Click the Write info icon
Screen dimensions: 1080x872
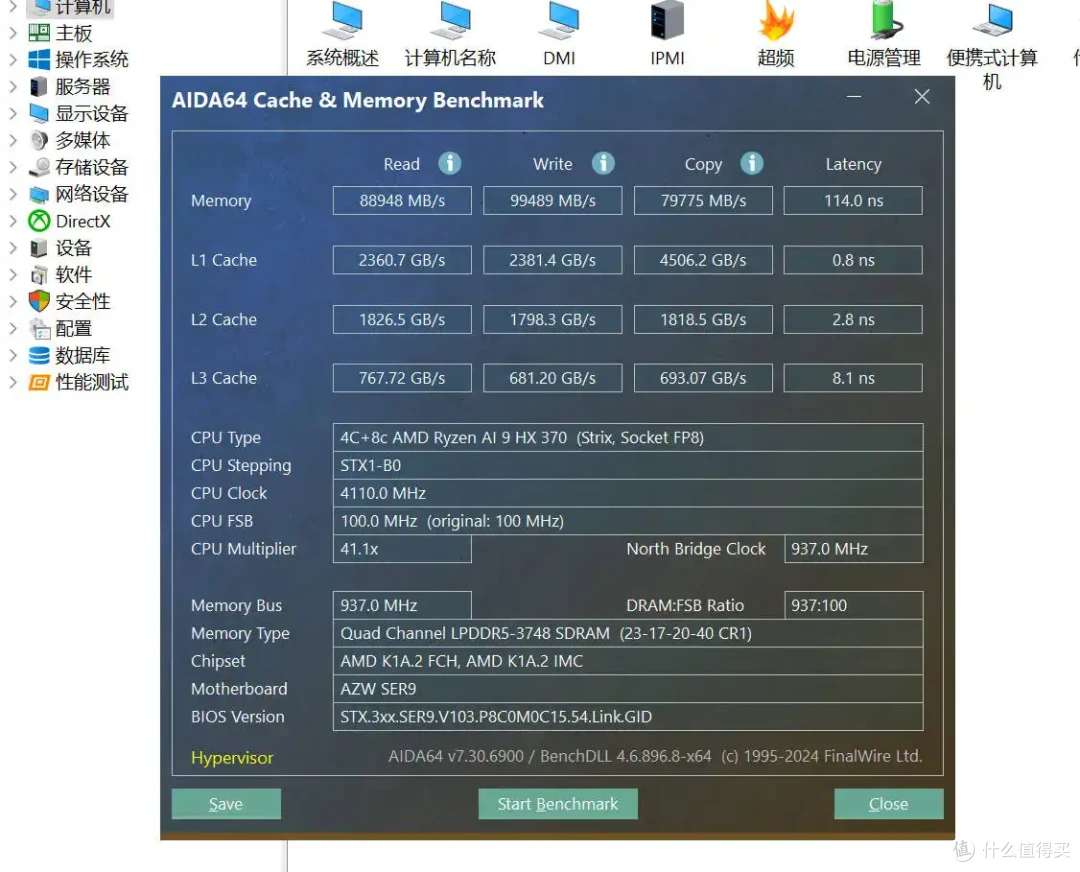[x=603, y=163]
